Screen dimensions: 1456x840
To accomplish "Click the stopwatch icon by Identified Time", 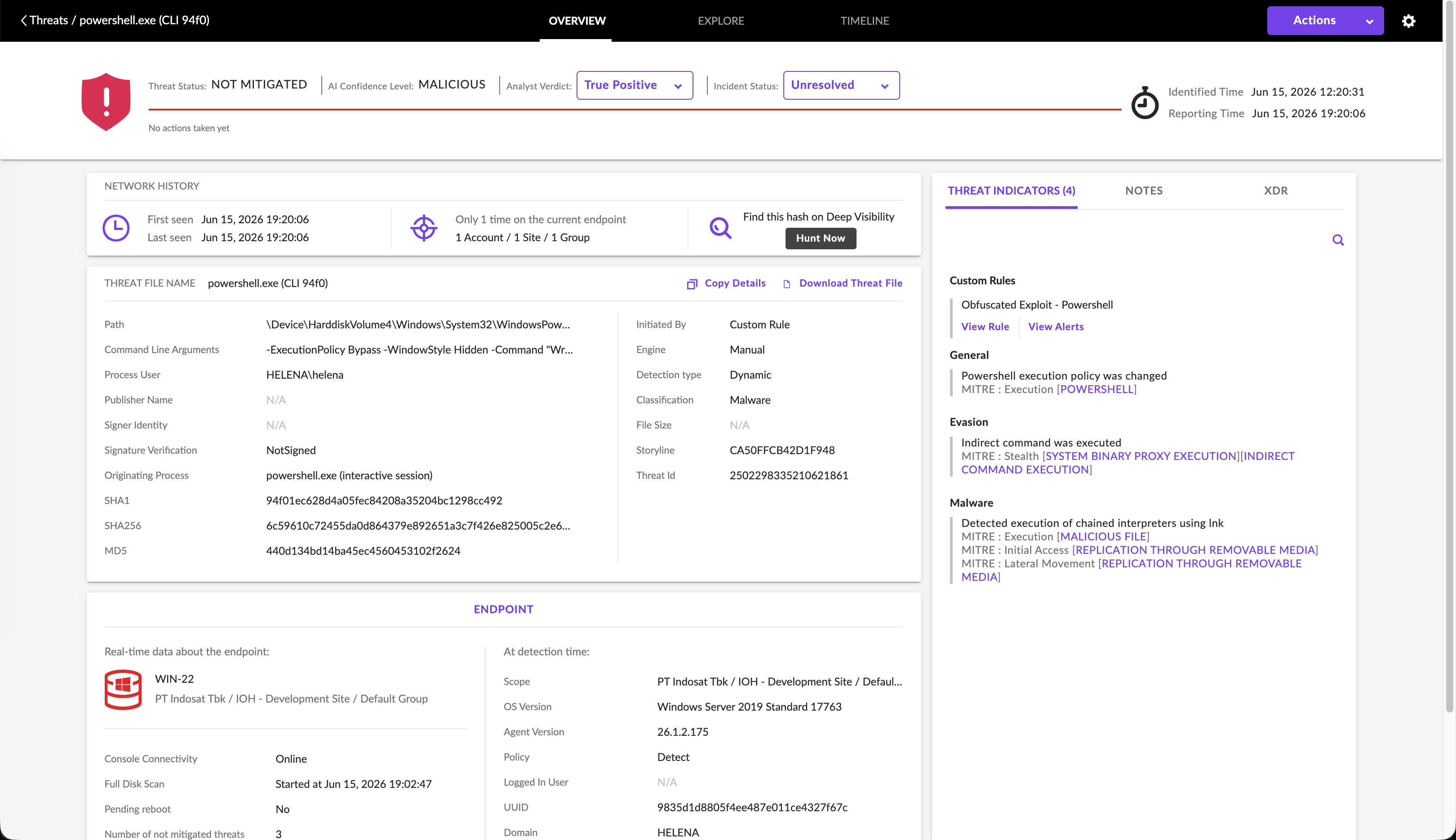I will tap(1145, 103).
